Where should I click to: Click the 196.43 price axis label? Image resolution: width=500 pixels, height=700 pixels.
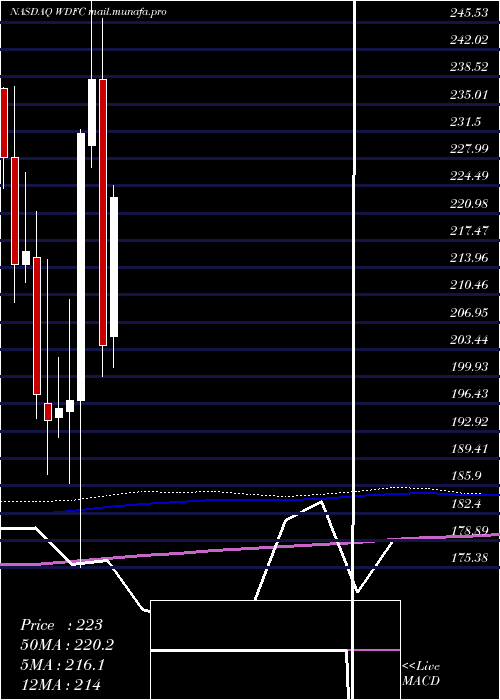(x=469, y=394)
